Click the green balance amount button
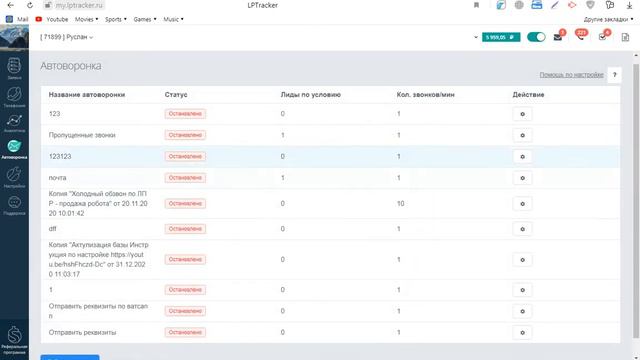The height and width of the screenshot is (360, 640). pyautogui.click(x=501, y=37)
